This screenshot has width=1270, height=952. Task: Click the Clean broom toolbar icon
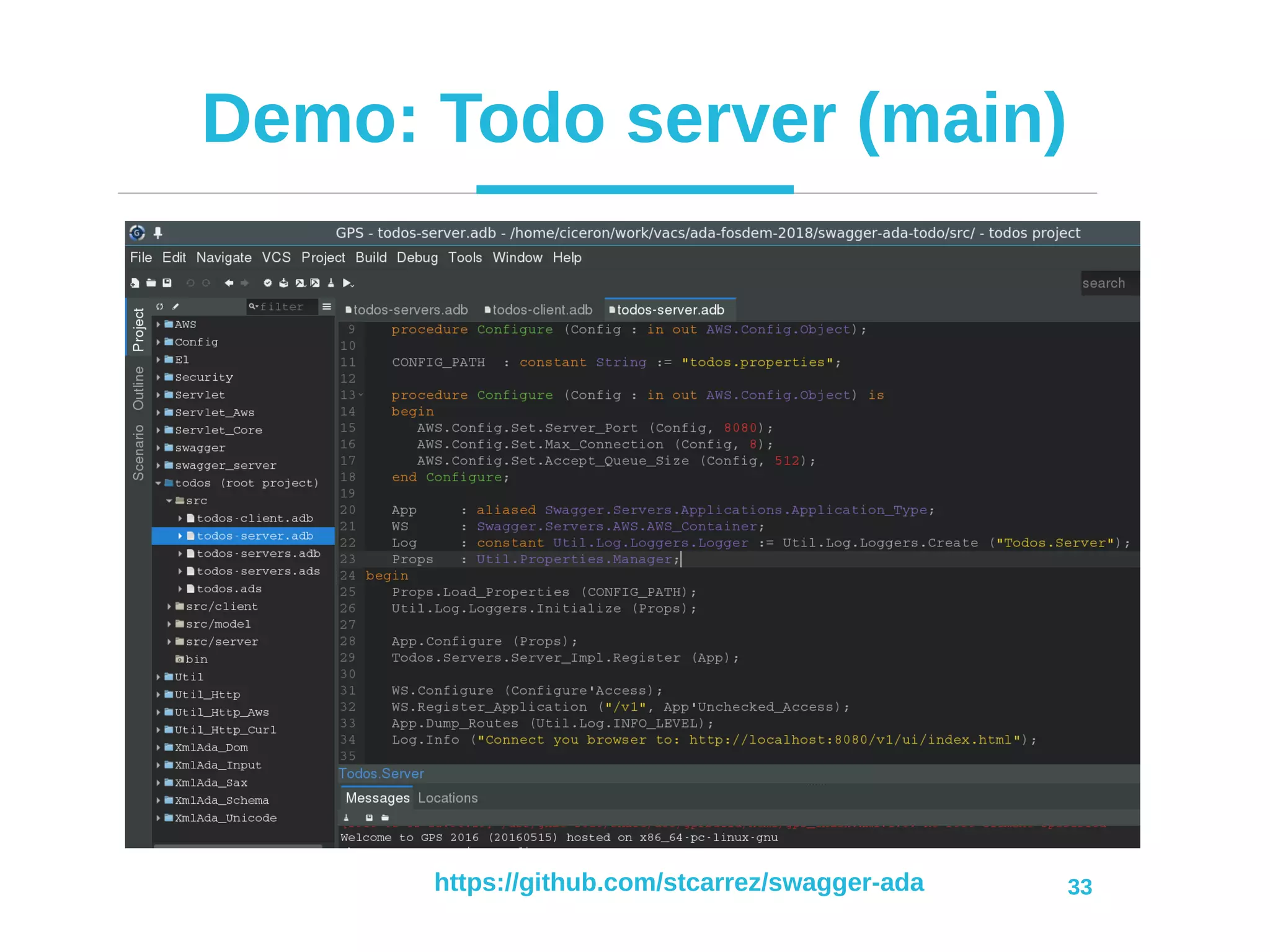[331, 283]
